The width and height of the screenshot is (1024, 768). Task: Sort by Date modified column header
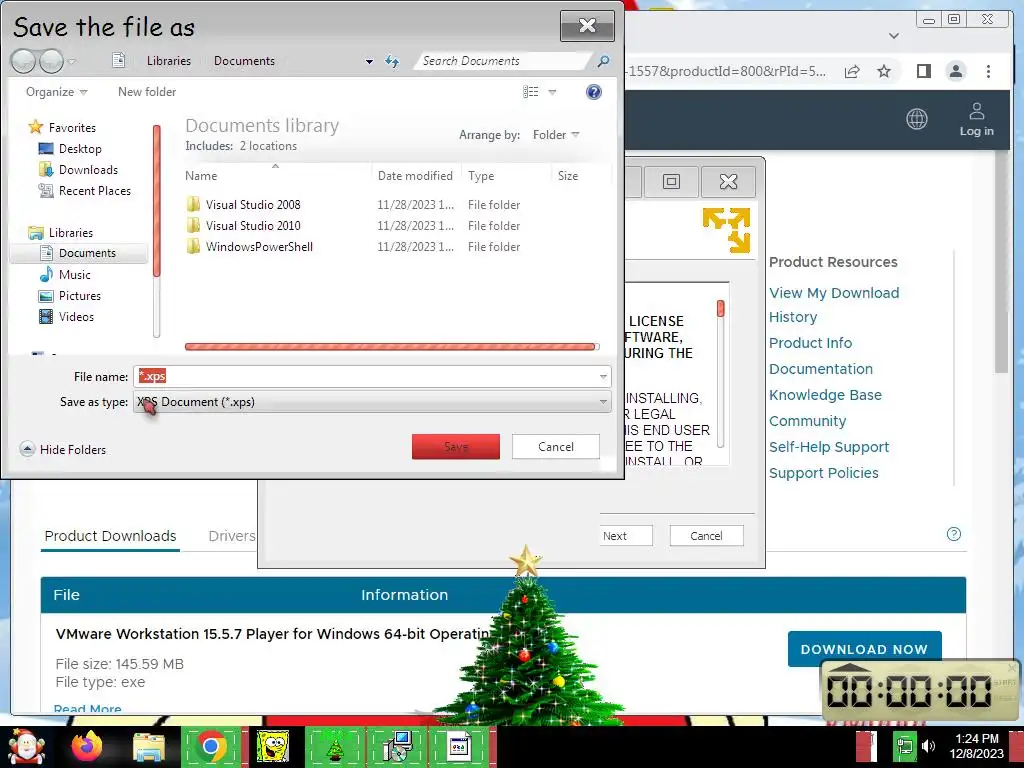415,176
